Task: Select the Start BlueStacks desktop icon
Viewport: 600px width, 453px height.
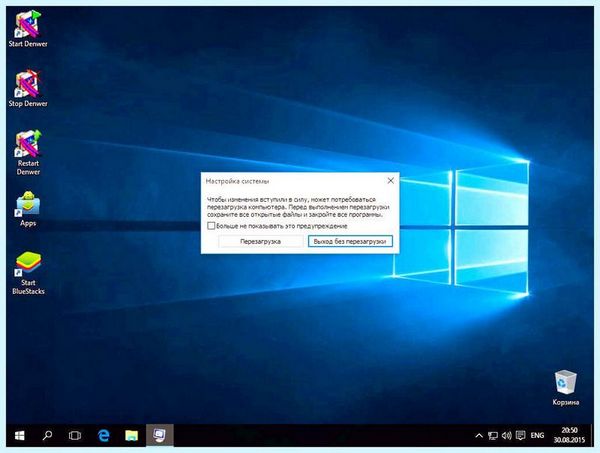Action: (x=28, y=273)
